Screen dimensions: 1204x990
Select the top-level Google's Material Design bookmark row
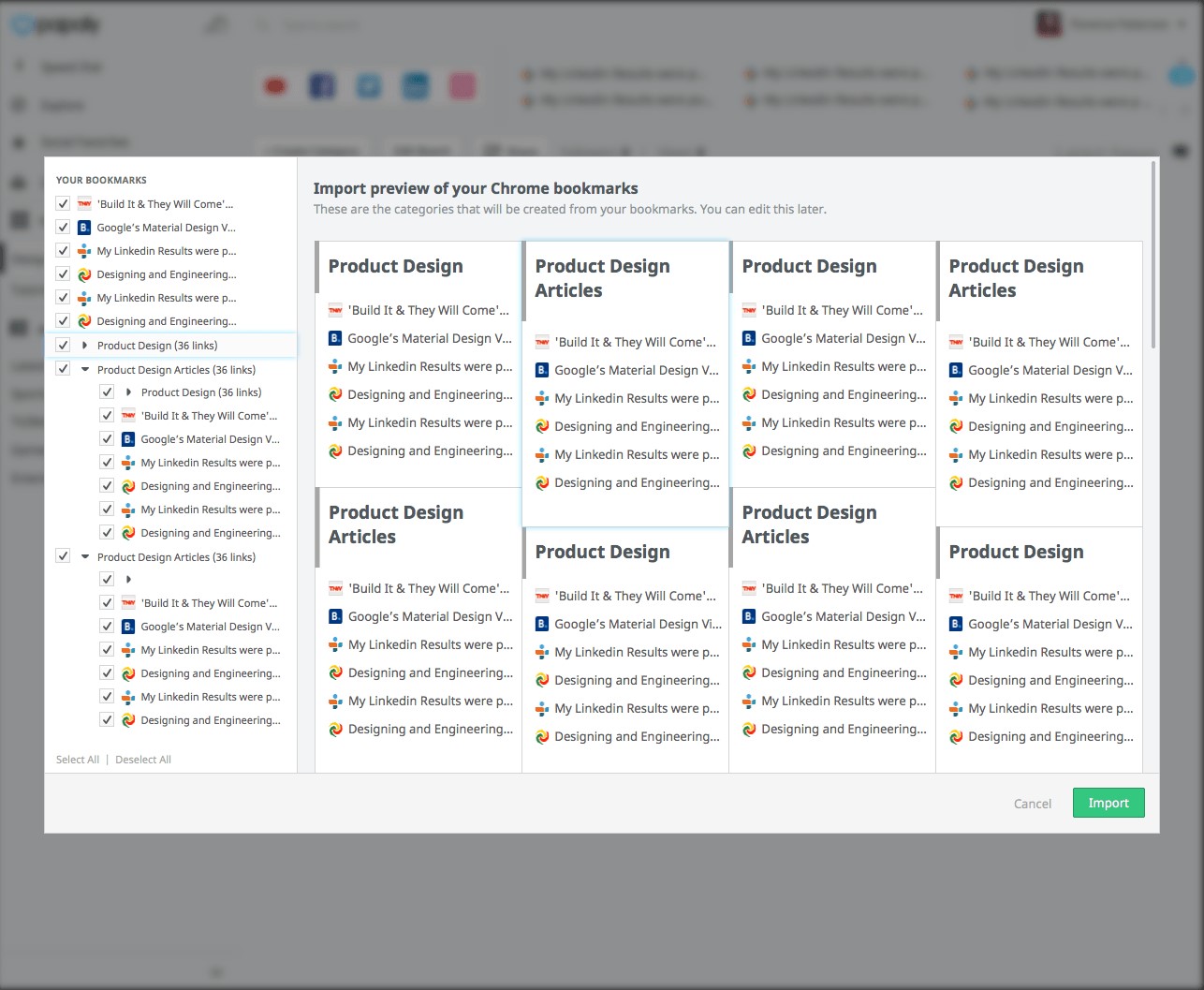coord(166,228)
